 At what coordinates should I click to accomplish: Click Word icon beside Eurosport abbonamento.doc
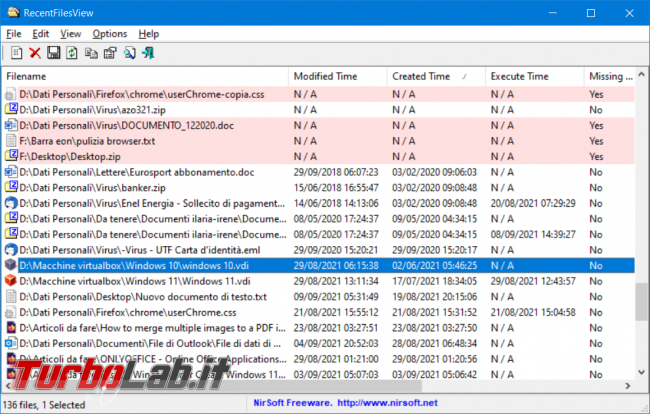[x=10, y=172]
